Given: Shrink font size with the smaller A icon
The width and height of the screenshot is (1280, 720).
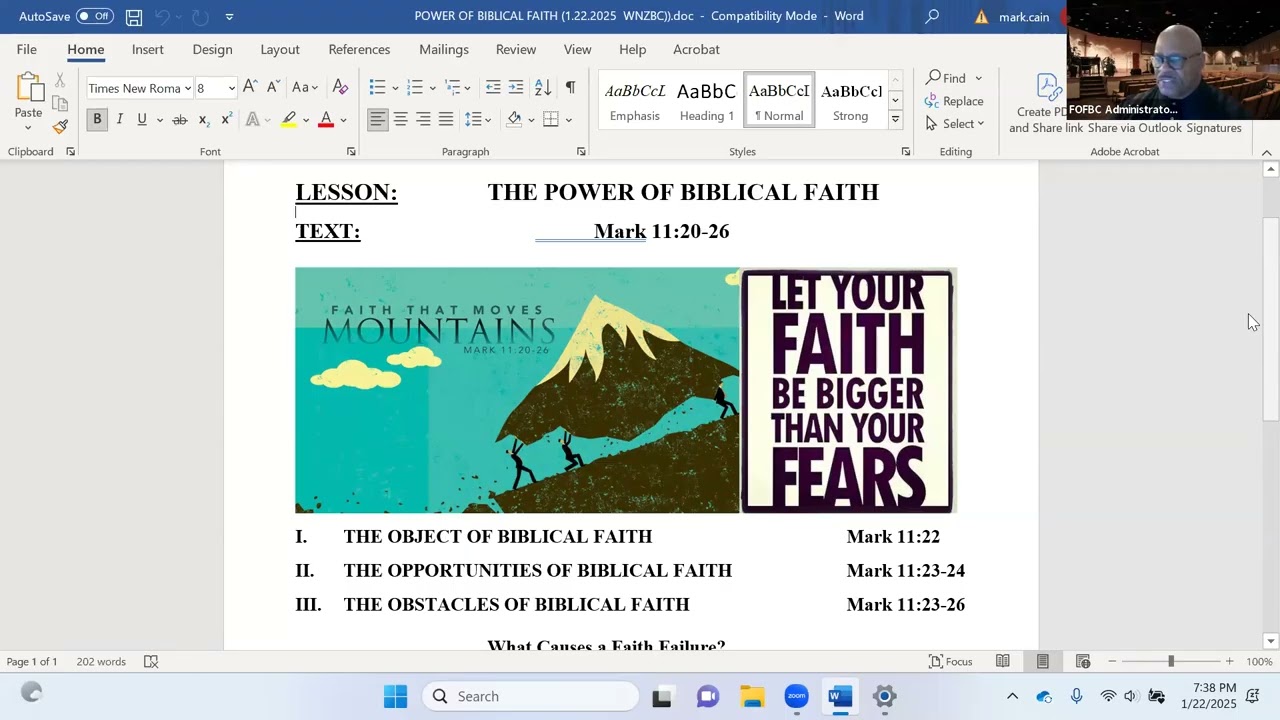Looking at the screenshot, I should tap(273, 88).
